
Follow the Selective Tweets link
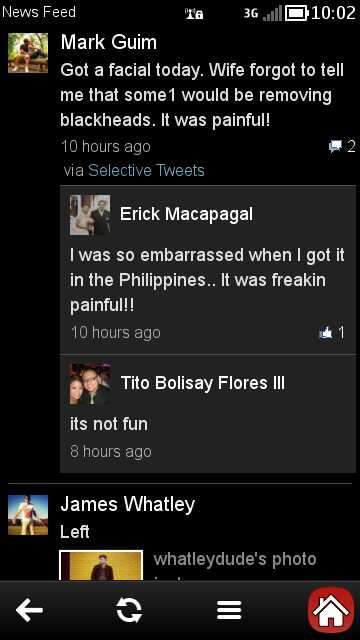[x=146, y=170]
